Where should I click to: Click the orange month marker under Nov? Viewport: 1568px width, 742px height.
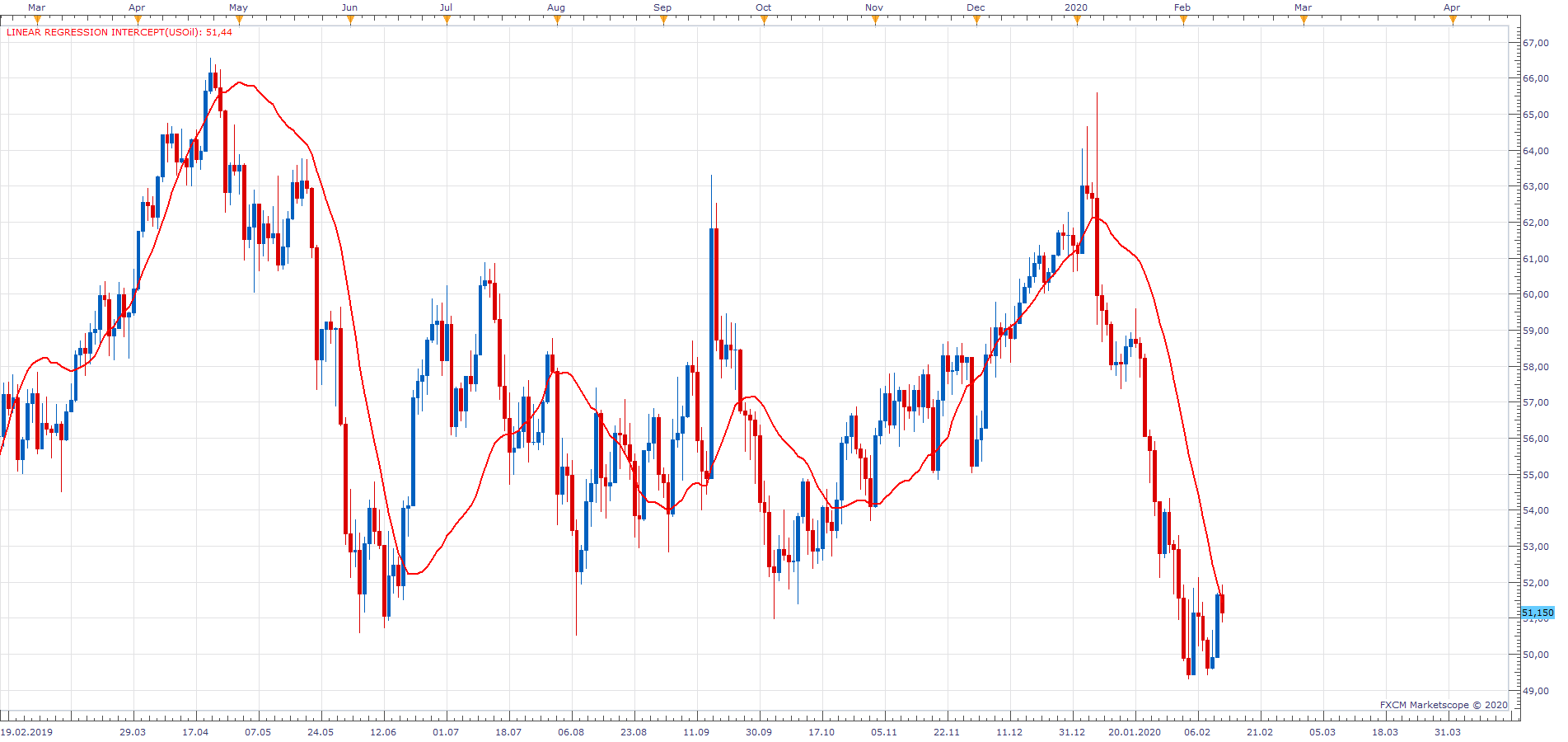pos(875,20)
